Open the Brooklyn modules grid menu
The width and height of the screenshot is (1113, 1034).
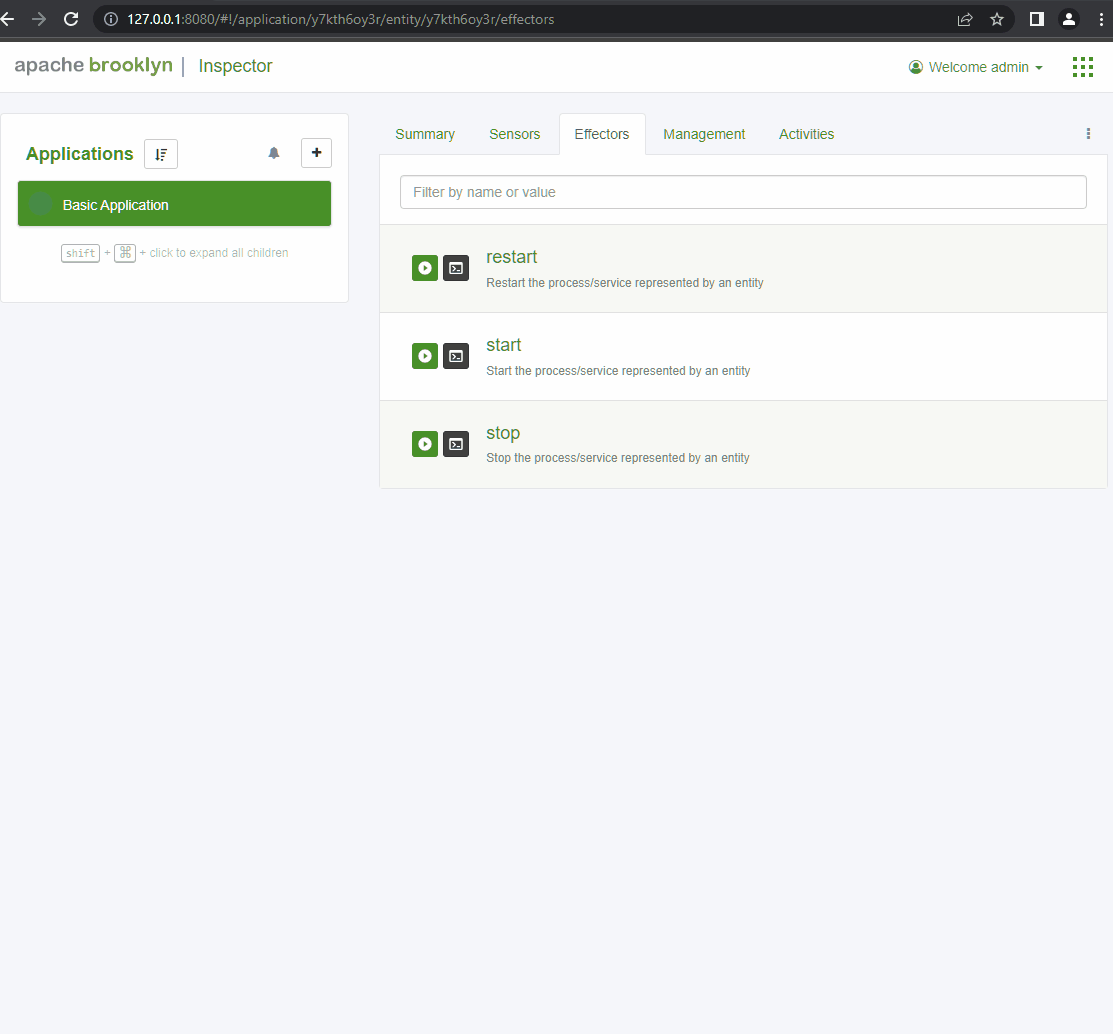(1082, 67)
